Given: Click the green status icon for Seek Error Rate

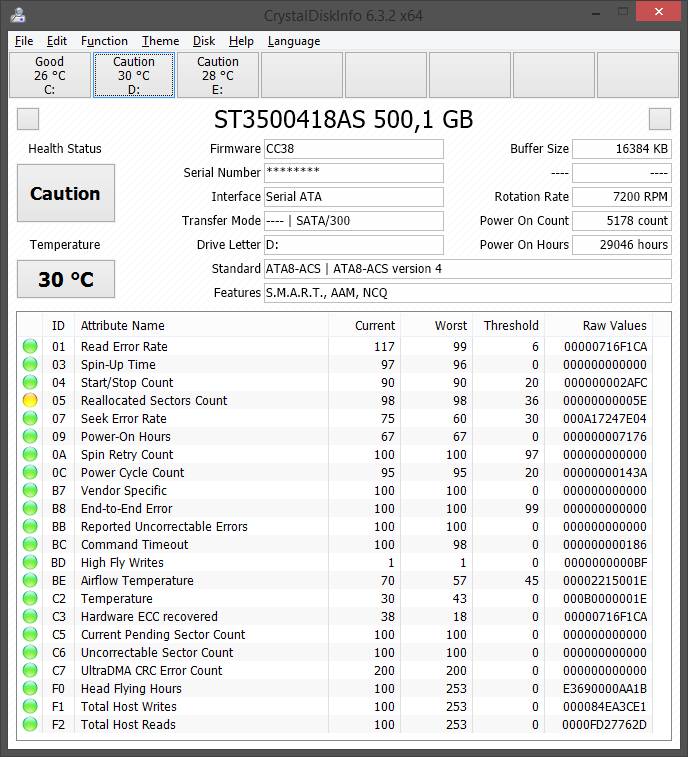Looking at the screenshot, I should 30,418.
